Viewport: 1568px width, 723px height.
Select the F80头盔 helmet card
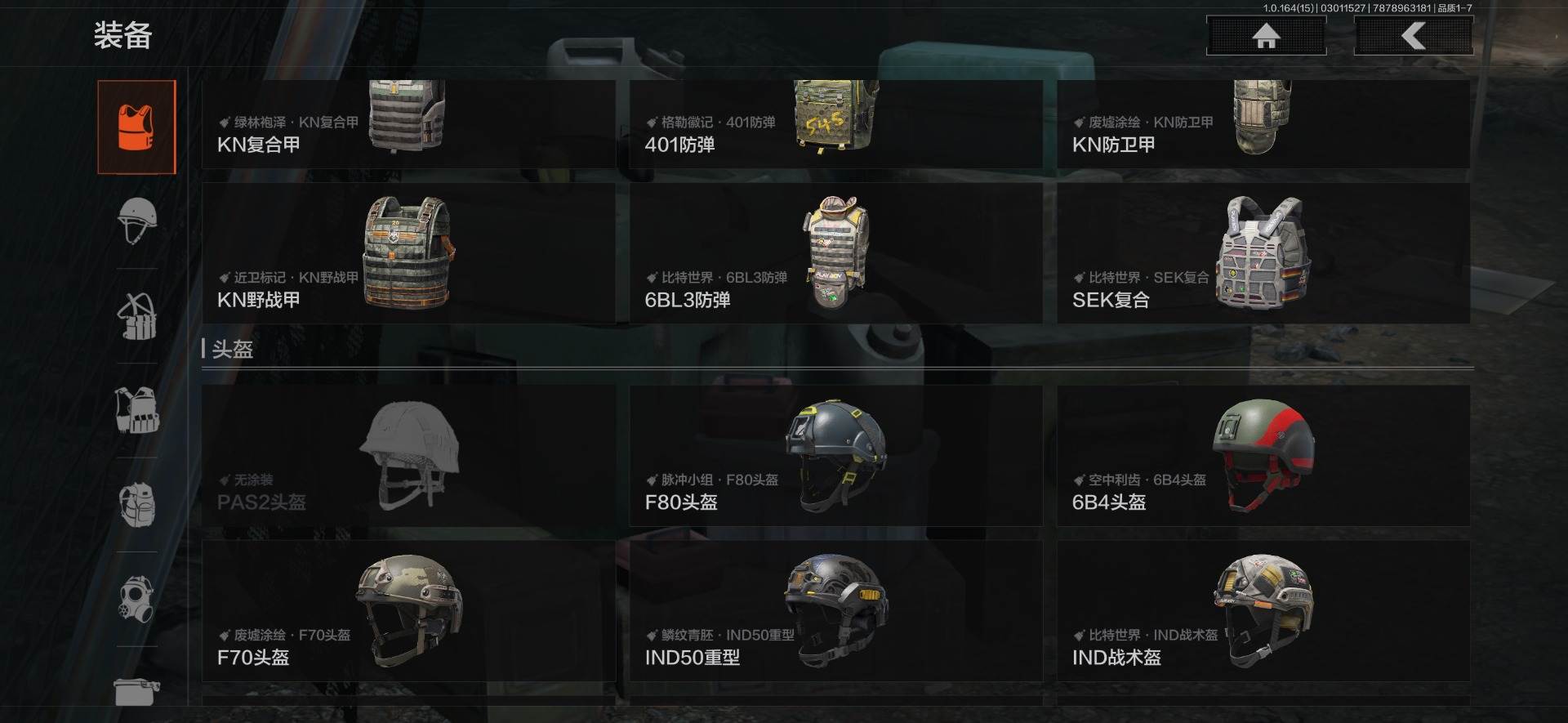click(x=835, y=456)
